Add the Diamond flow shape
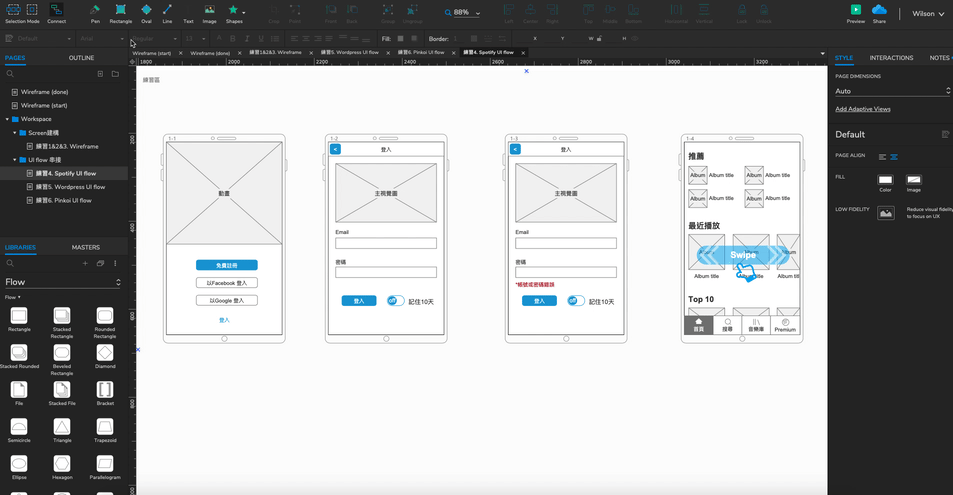This screenshot has height=495, width=953. coord(105,353)
